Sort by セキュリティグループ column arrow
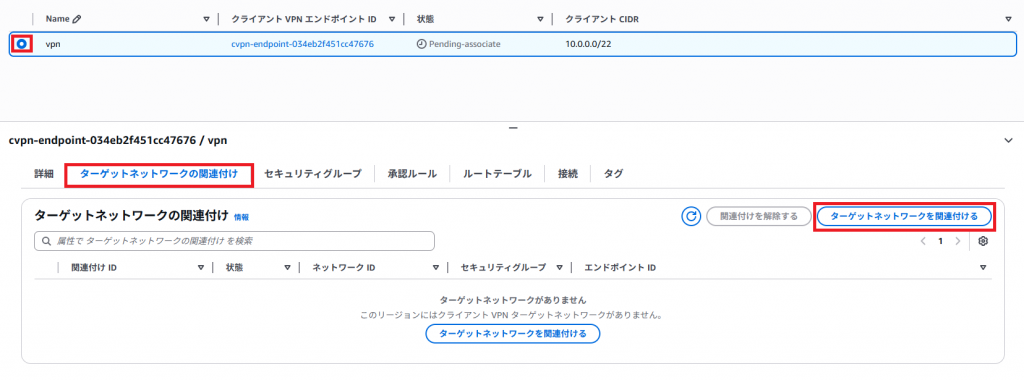Viewport: 1024px width, 380px height. 559,268
